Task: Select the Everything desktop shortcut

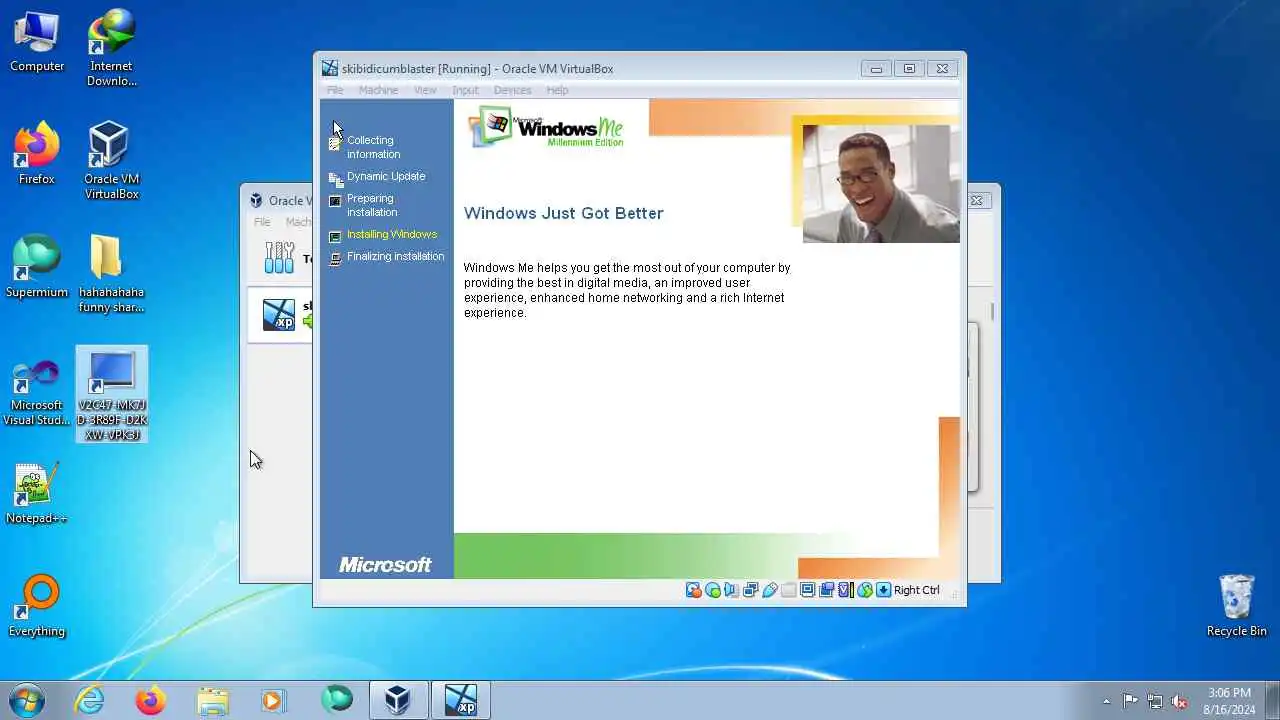Action: (x=37, y=606)
